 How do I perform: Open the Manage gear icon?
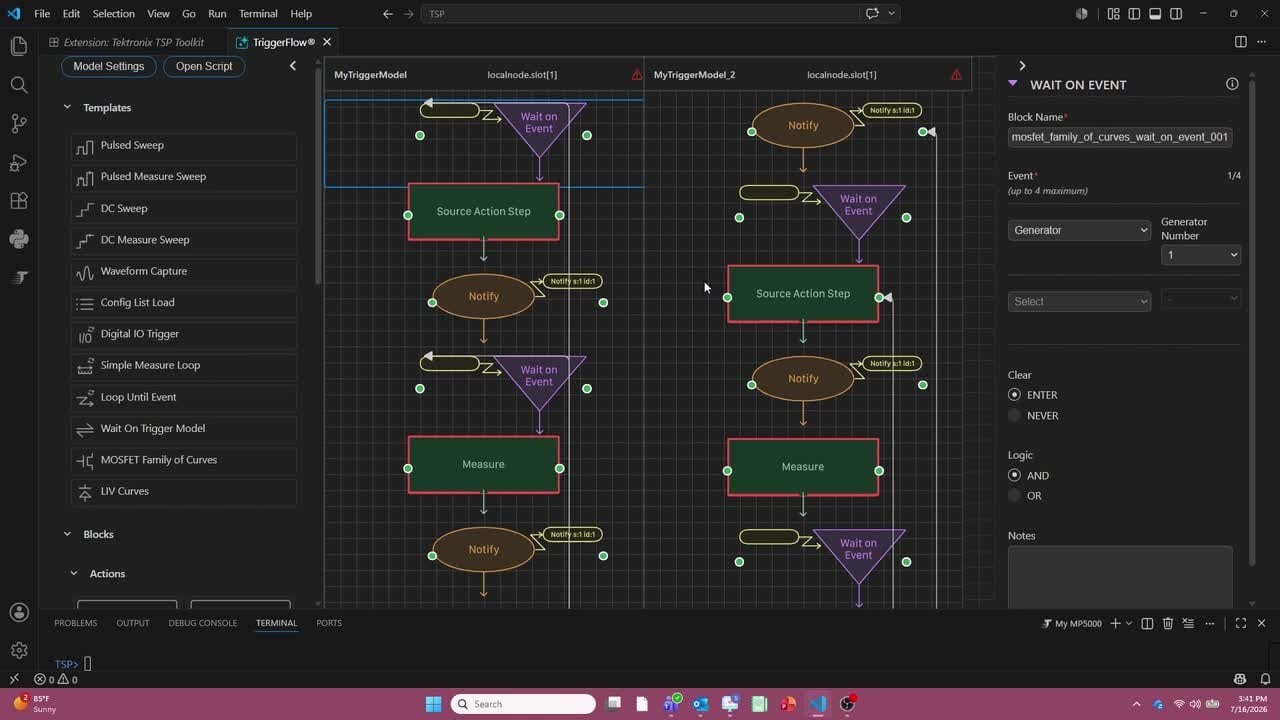[18, 651]
